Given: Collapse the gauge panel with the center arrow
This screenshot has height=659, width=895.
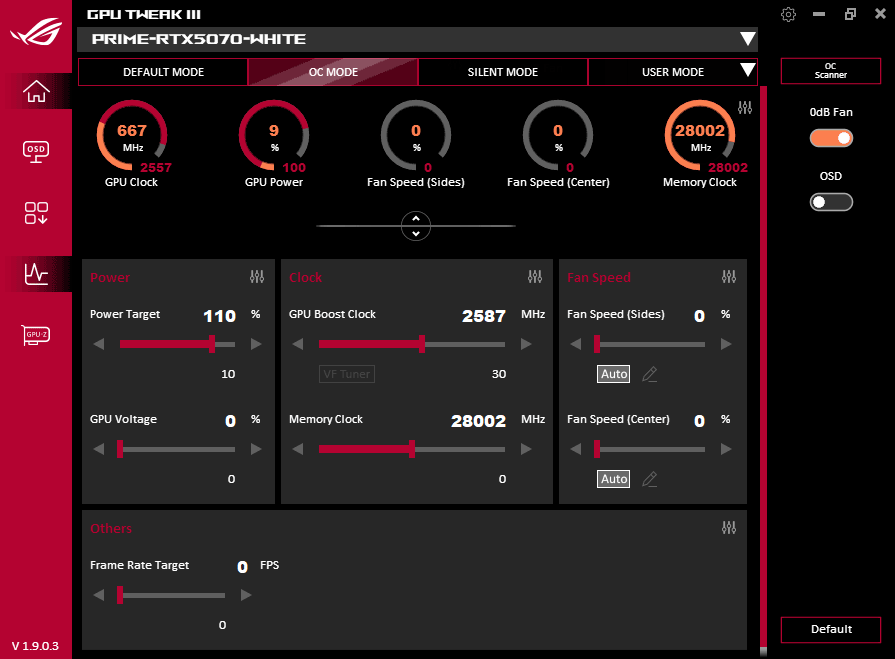Looking at the screenshot, I should click(x=416, y=226).
